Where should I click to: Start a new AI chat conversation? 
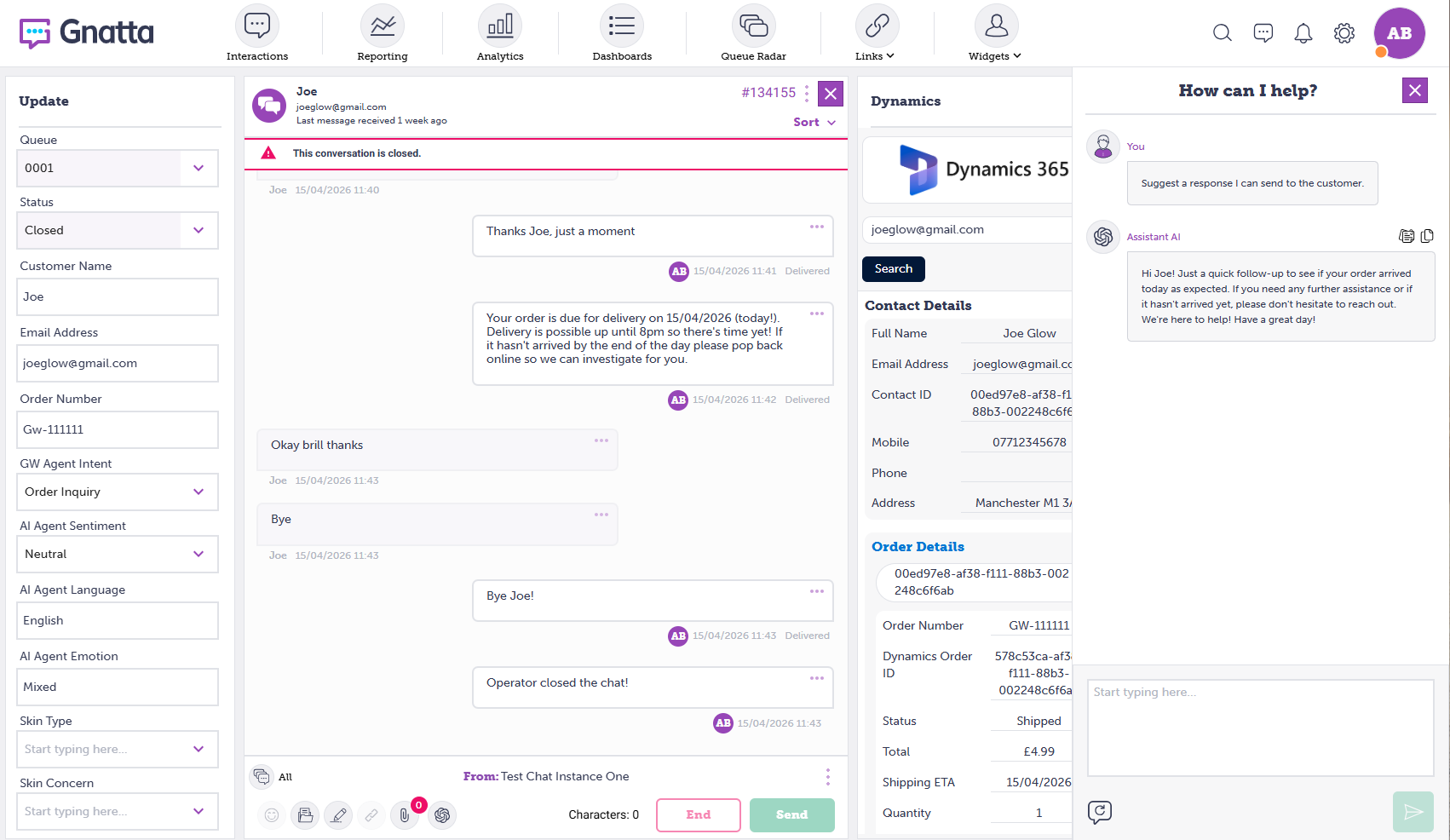click(x=1100, y=812)
